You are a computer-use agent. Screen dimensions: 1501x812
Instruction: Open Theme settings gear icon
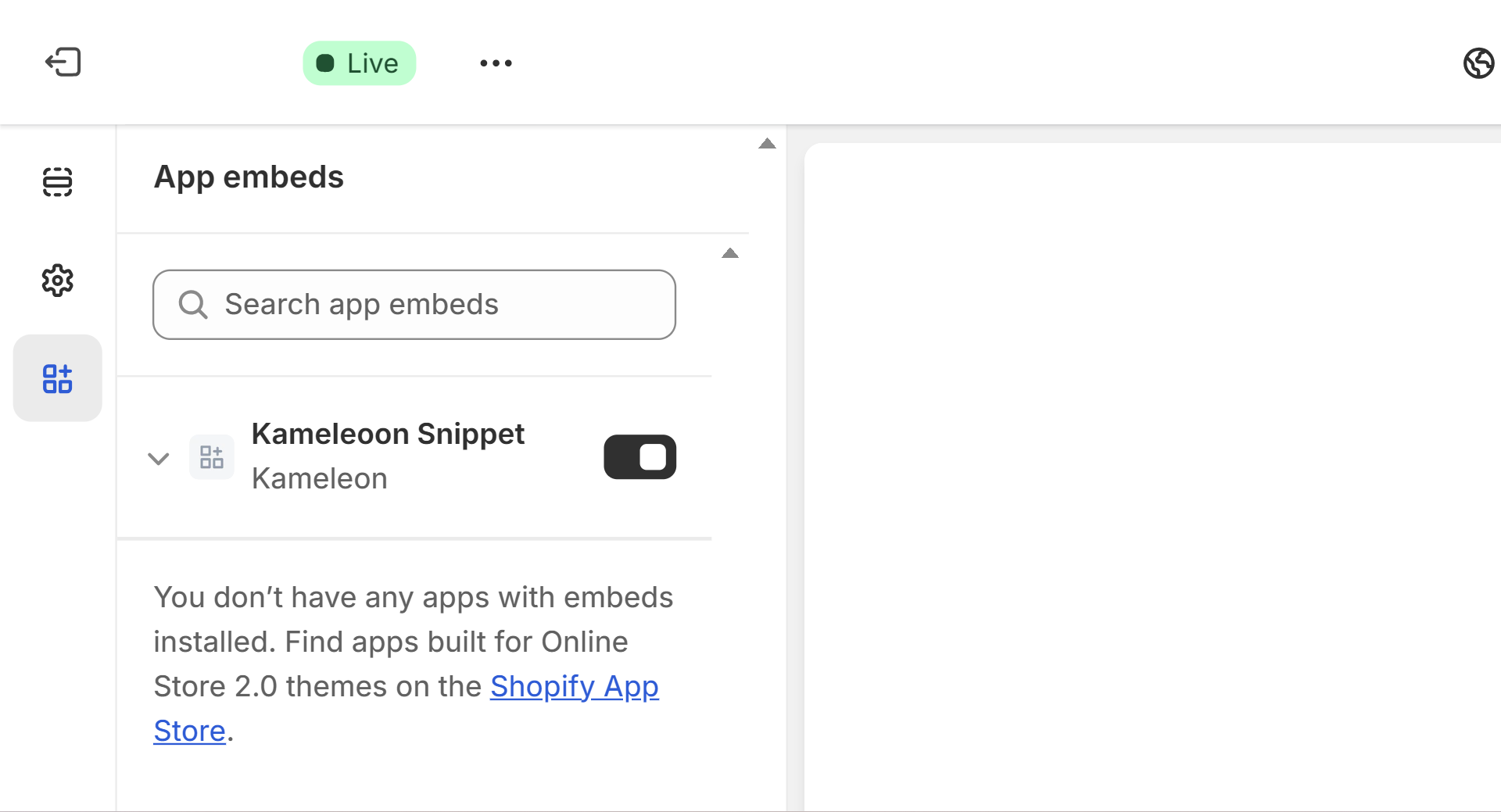tap(57, 281)
